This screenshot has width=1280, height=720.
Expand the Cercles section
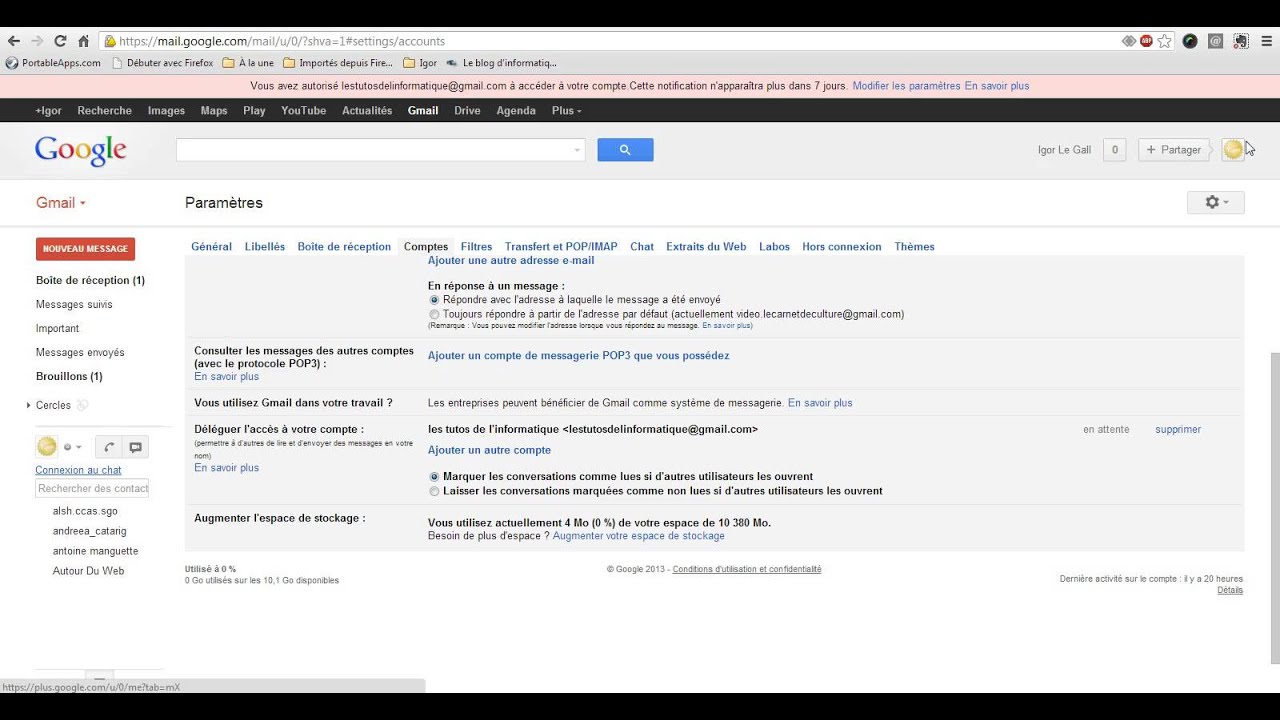pos(28,405)
